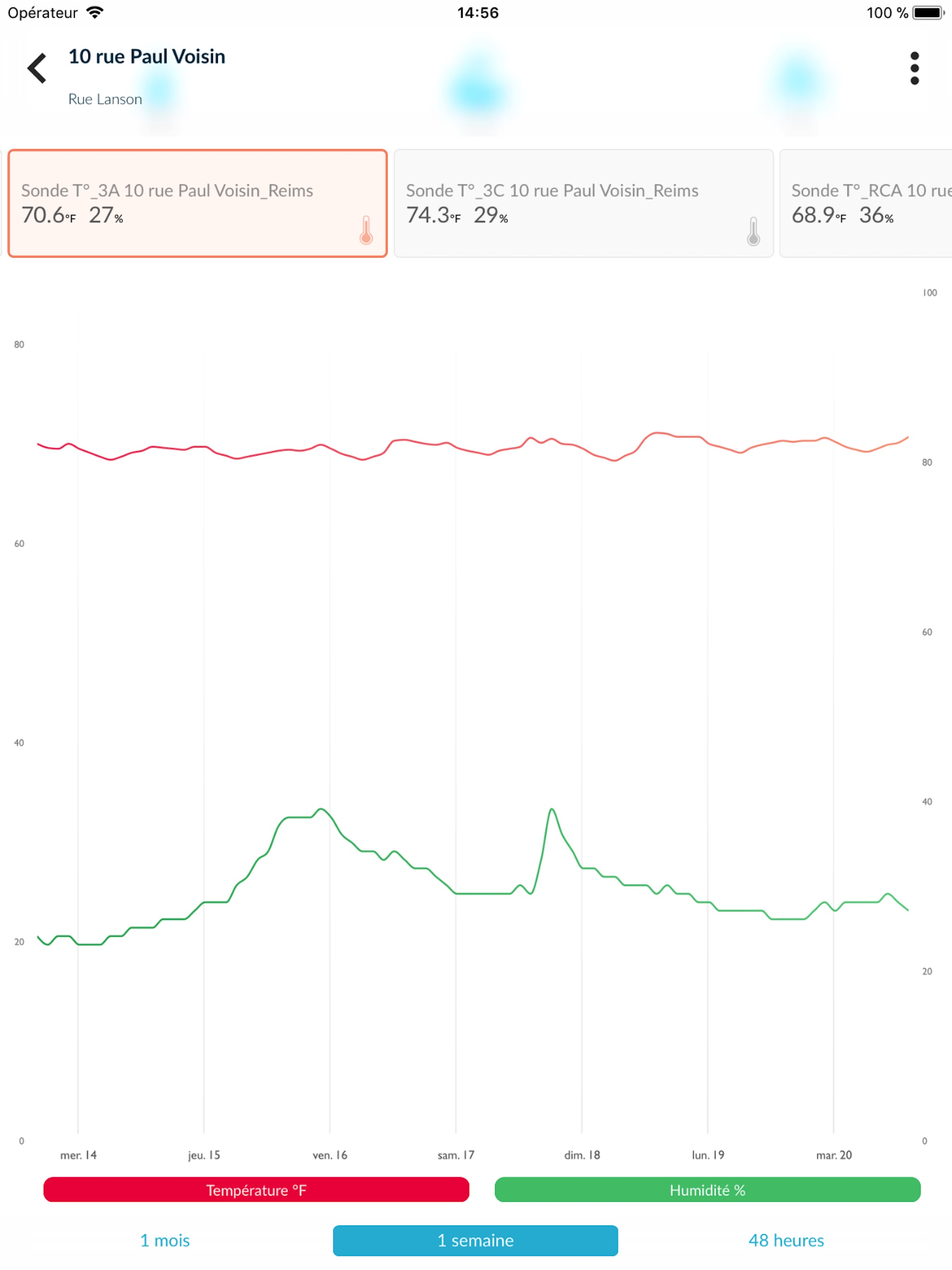Tap the red thermometer icon on Sonde 3A
This screenshot has height=1270, width=952.
coord(366,231)
